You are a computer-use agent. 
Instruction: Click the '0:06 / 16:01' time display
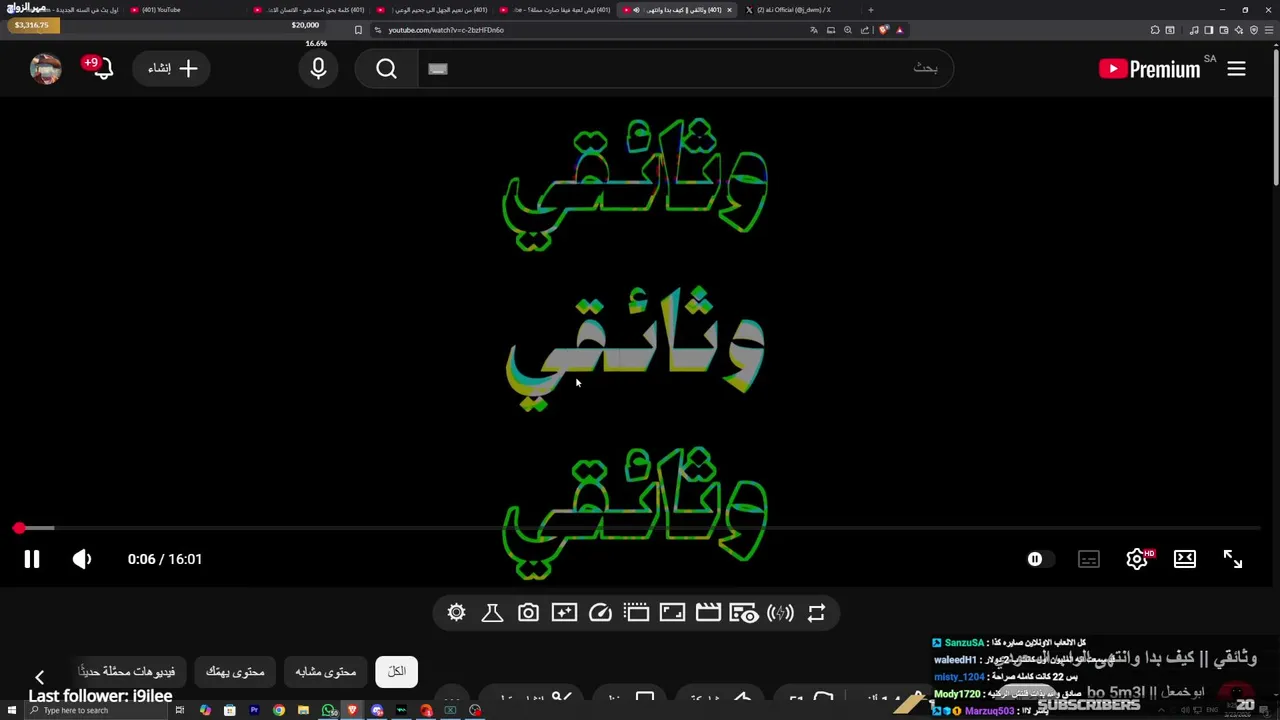coord(165,559)
